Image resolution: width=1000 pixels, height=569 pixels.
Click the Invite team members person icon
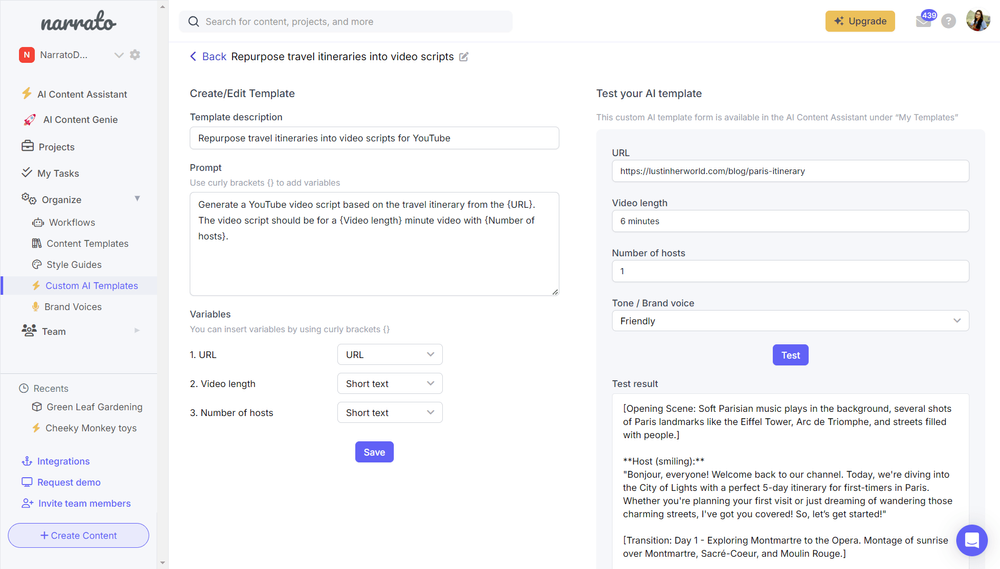click(x=27, y=503)
